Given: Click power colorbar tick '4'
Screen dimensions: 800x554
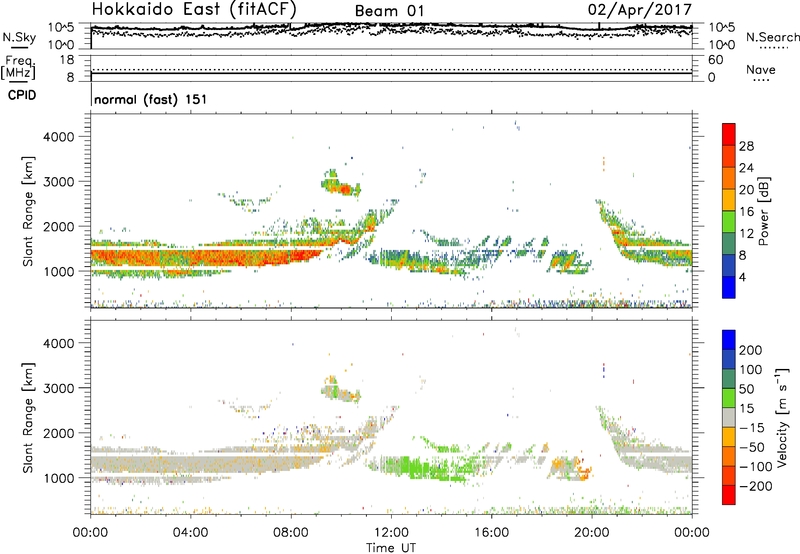Looking at the screenshot, I should pyautogui.click(x=742, y=277).
